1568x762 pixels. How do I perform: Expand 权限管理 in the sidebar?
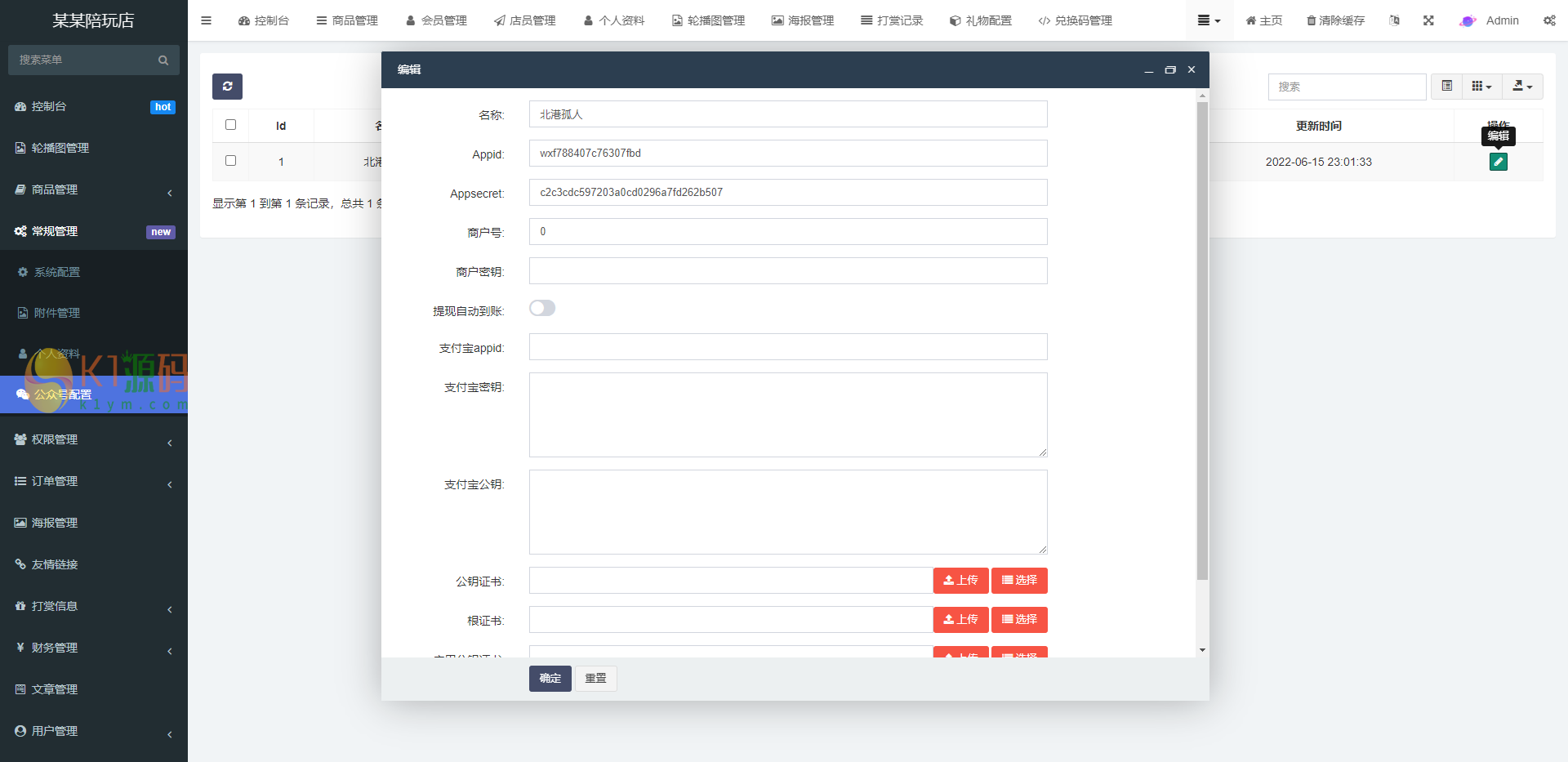coord(94,439)
